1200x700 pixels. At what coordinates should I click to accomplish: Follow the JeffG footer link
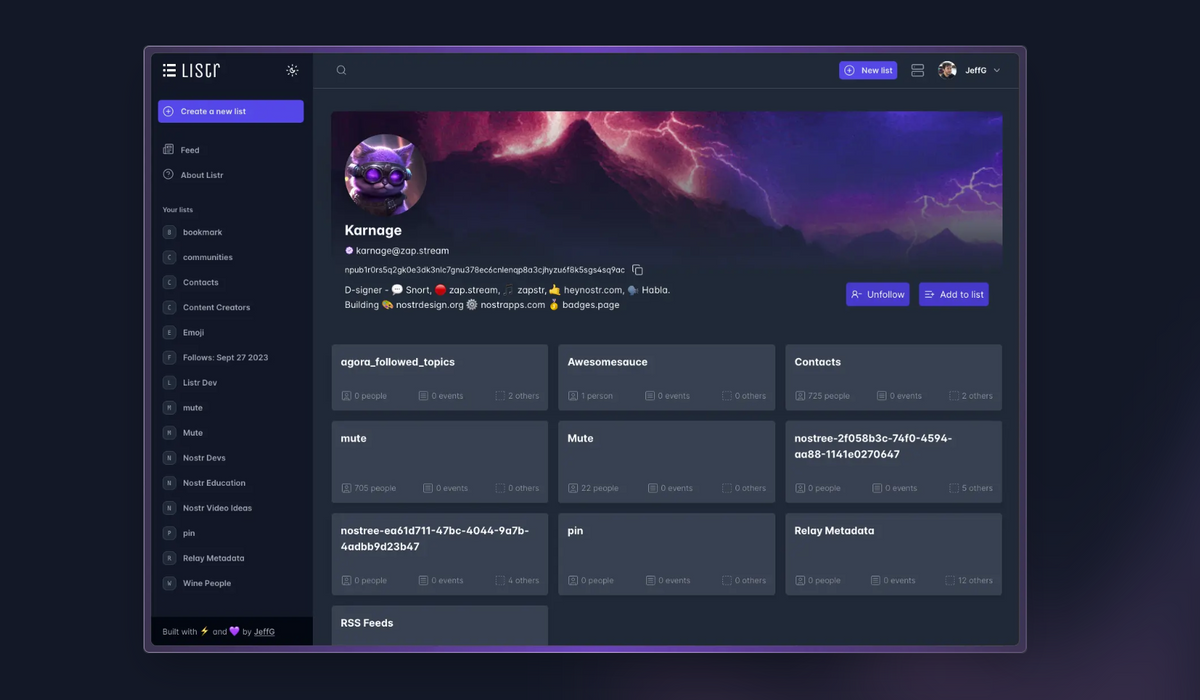coord(264,632)
